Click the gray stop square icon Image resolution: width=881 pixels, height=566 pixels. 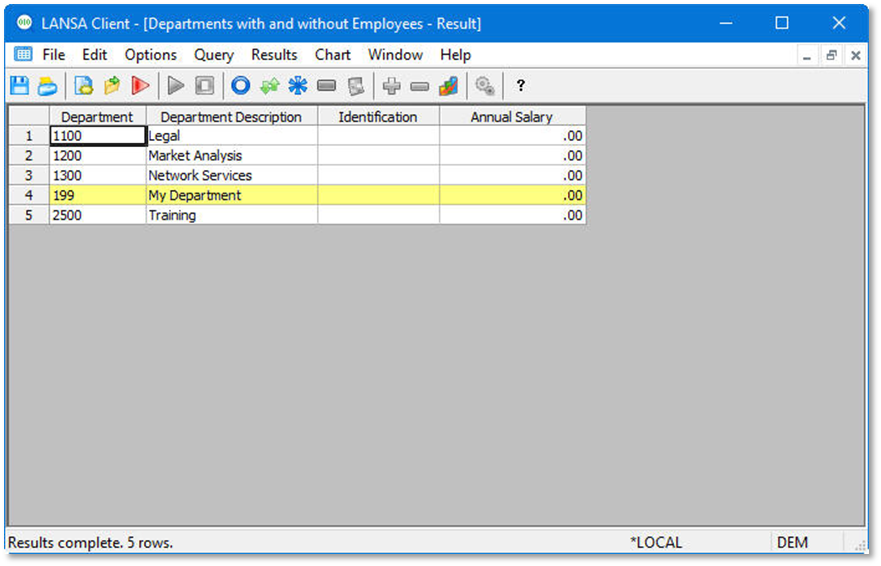204,86
